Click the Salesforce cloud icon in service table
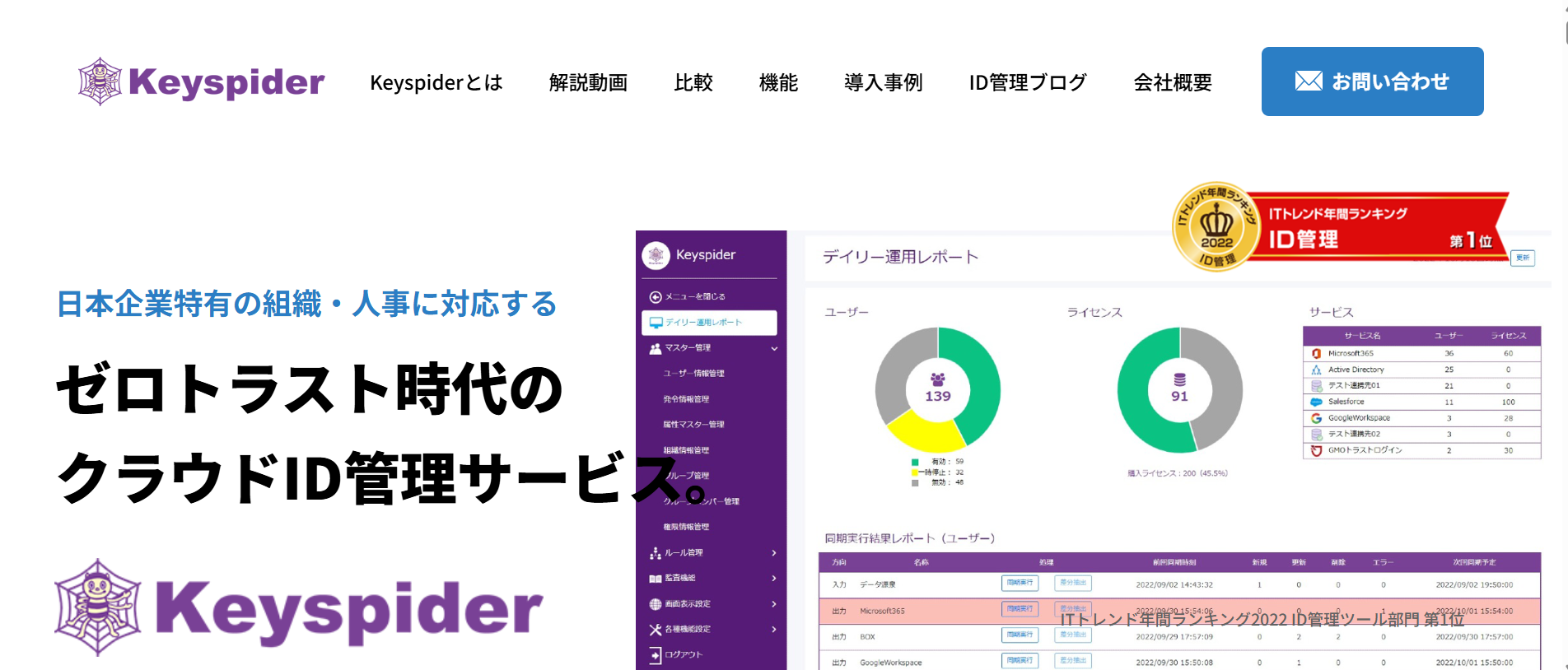This screenshot has height=670, width=1568. pos(1316,402)
